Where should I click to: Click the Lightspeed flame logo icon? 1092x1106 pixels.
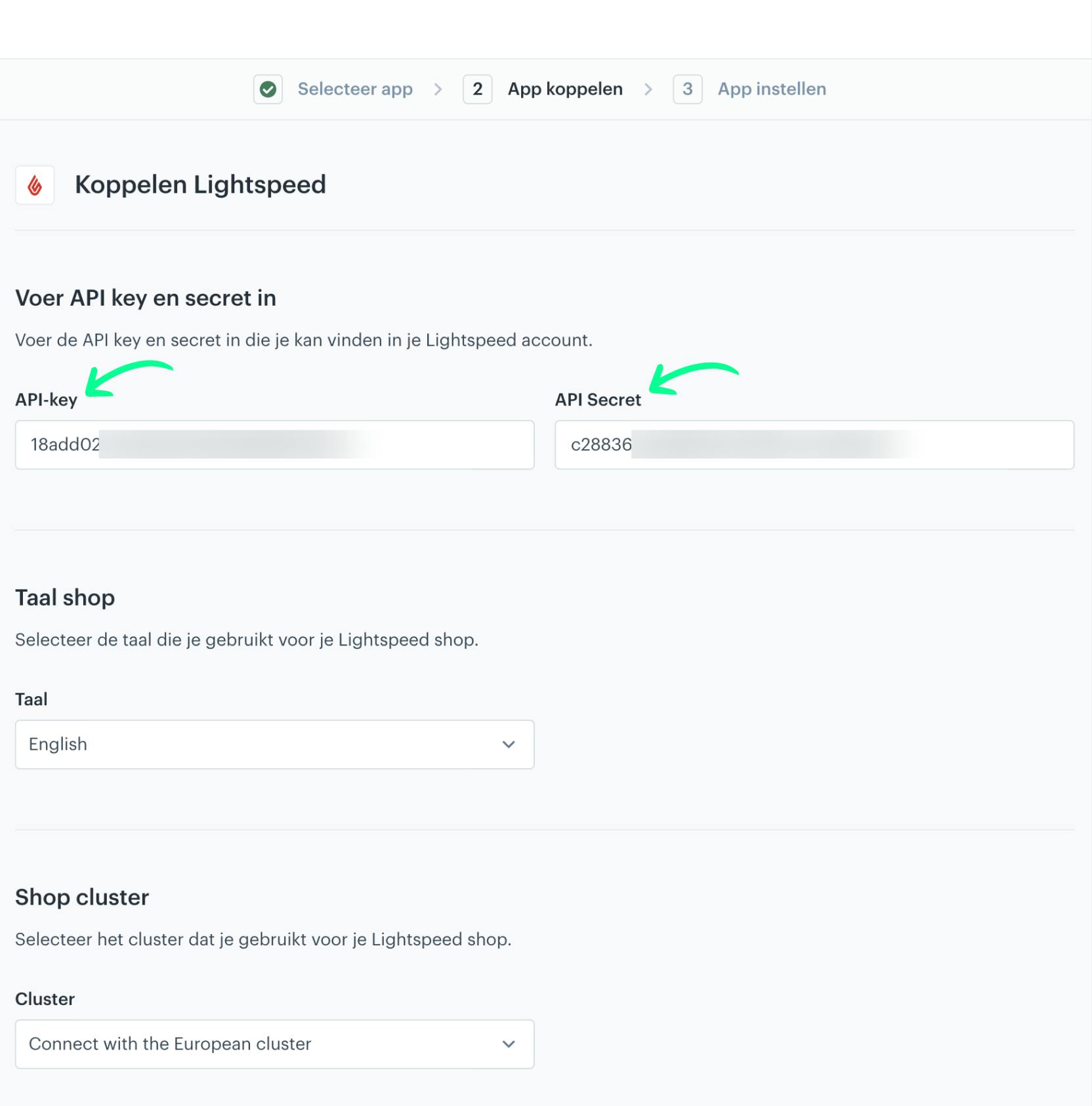[35, 185]
